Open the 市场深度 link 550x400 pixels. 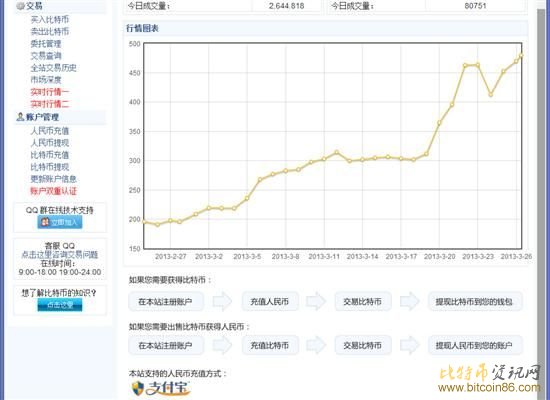[x=46, y=80]
